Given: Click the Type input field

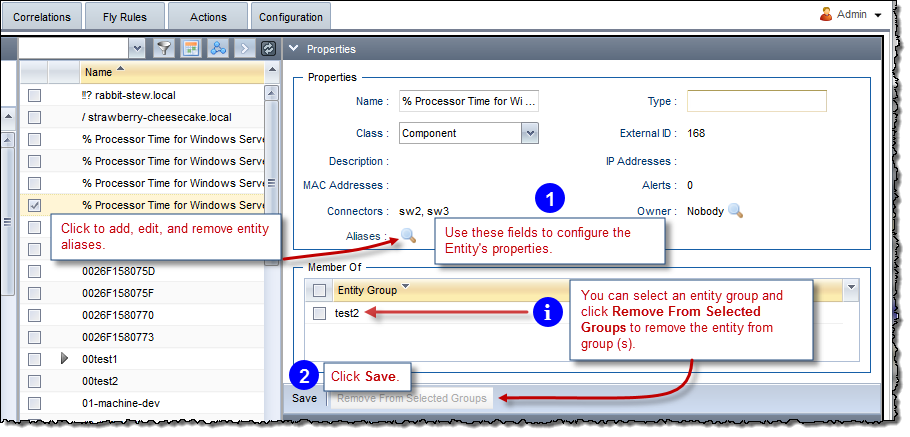Looking at the screenshot, I should click(756, 101).
